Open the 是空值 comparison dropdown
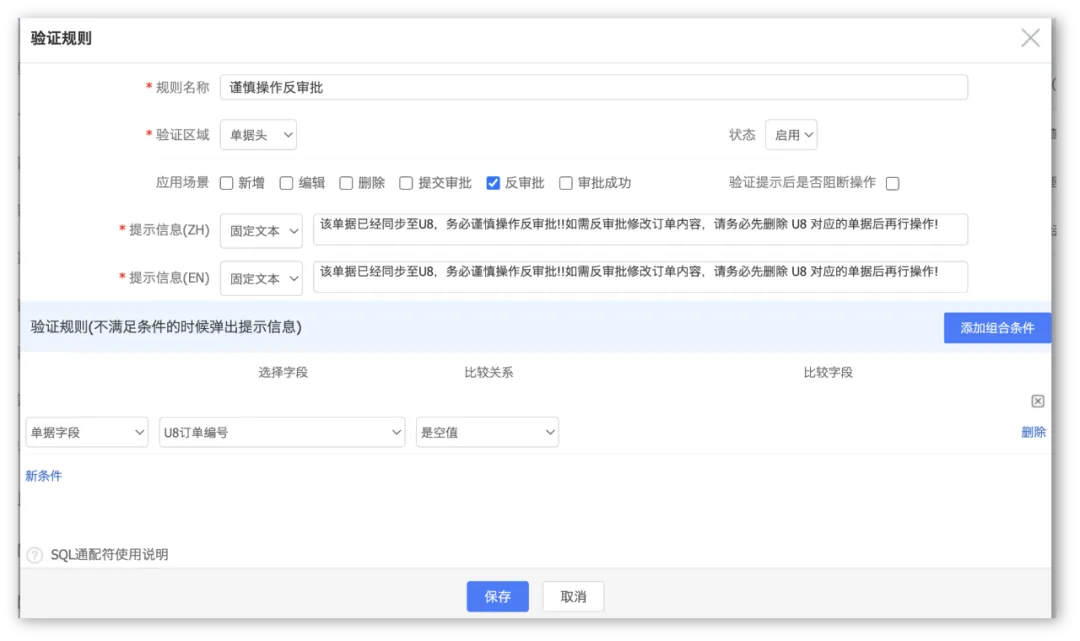The image size is (1080, 641). pyautogui.click(x=487, y=432)
